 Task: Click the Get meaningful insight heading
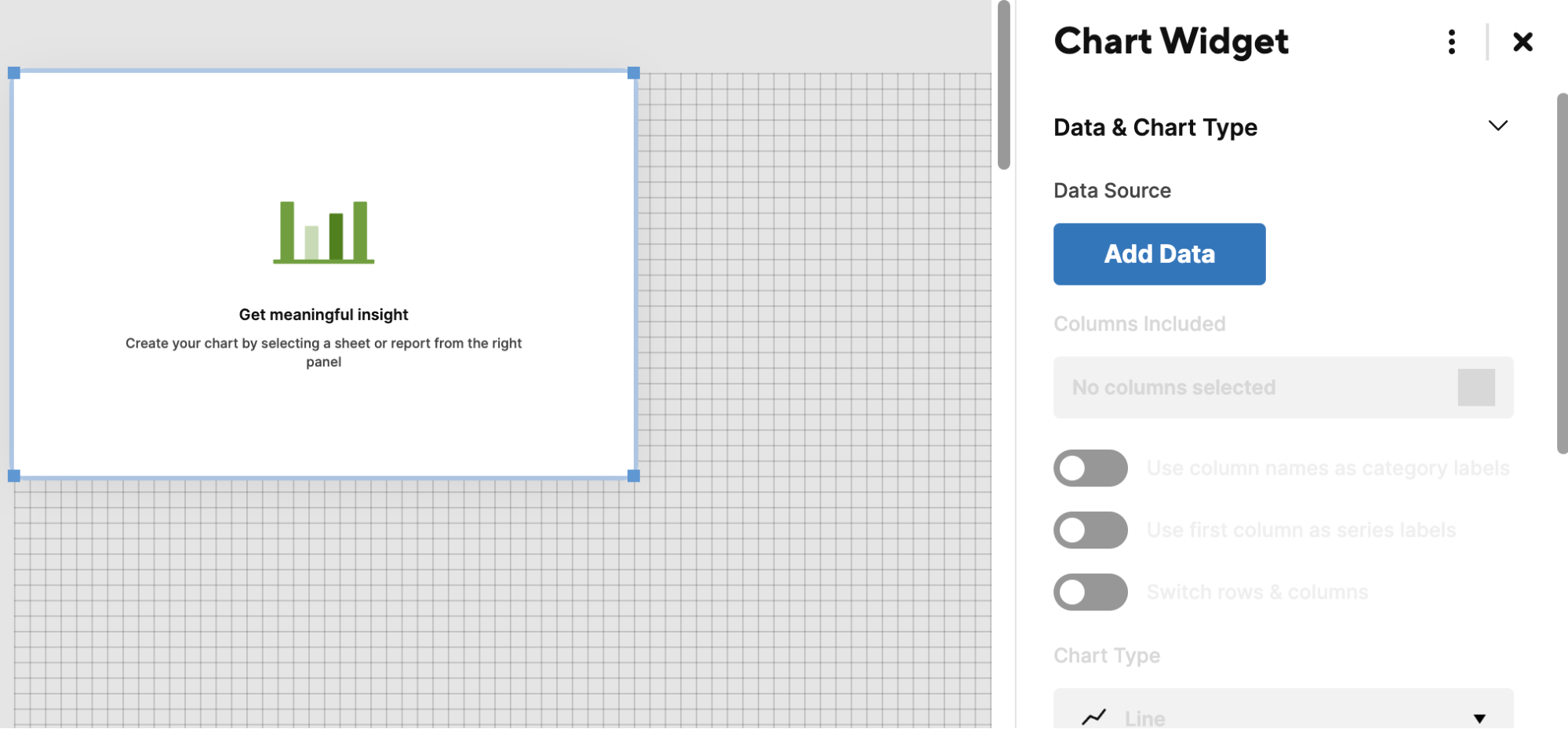pos(323,314)
